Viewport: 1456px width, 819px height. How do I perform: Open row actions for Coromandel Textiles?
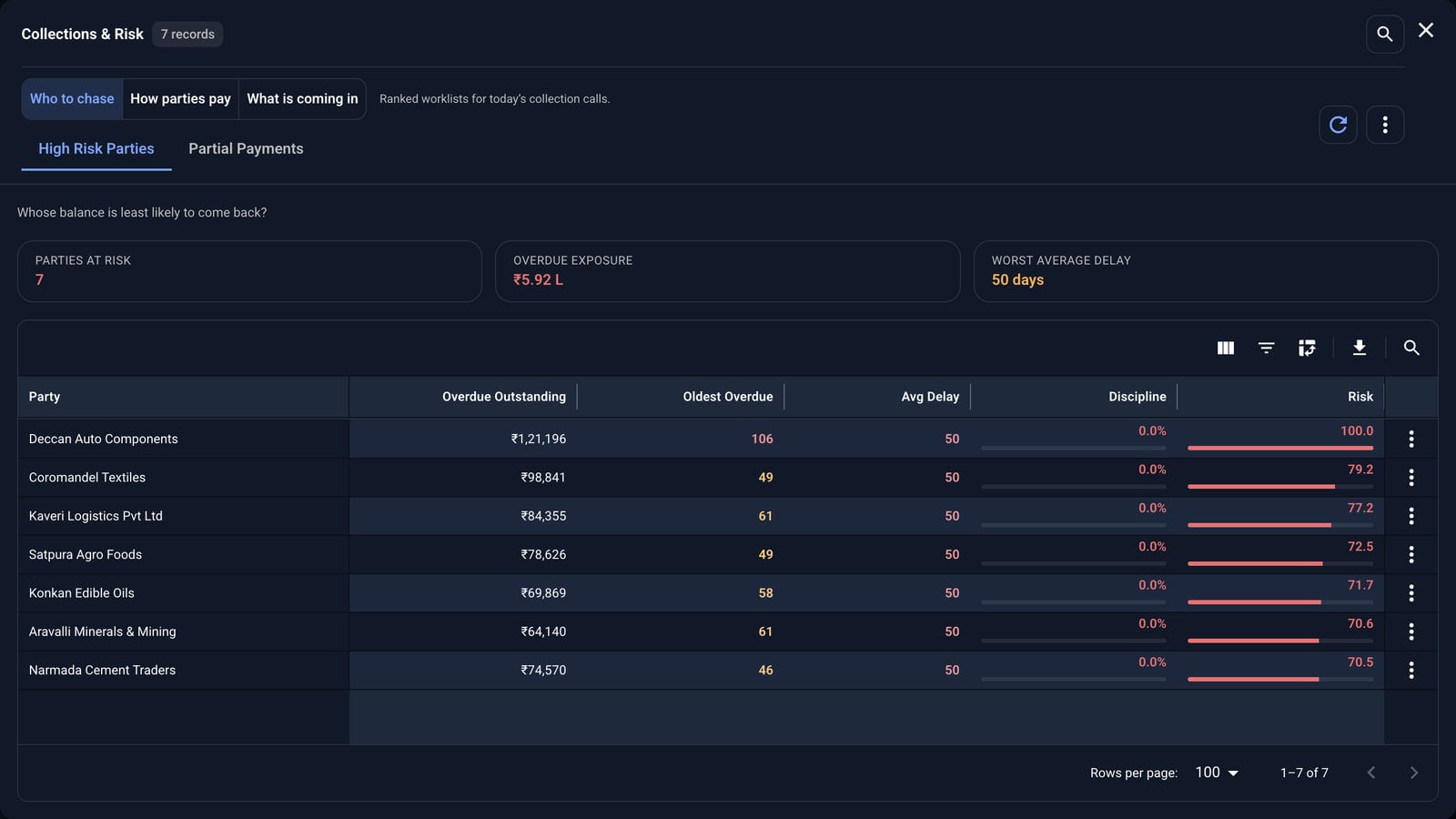pyautogui.click(x=1411, y=477)
